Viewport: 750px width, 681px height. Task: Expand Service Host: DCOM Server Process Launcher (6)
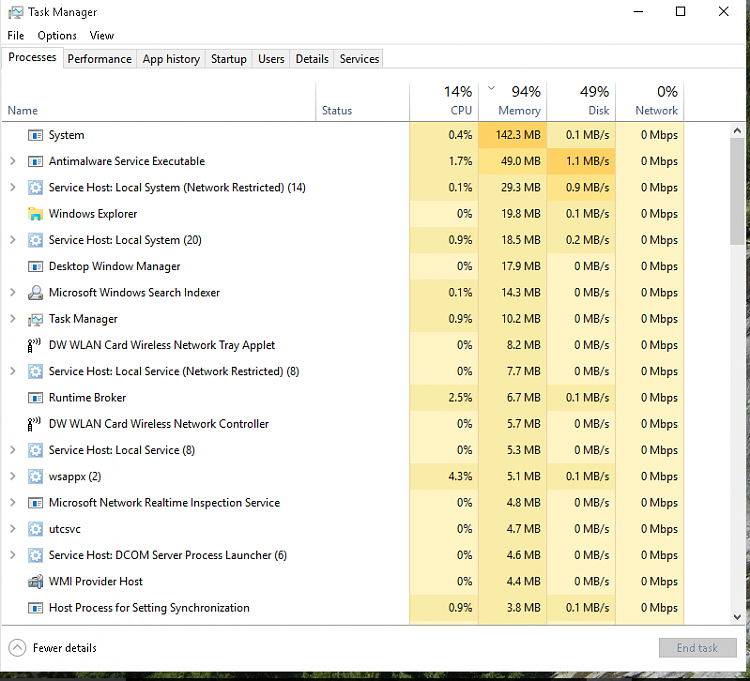coord(13,555)
